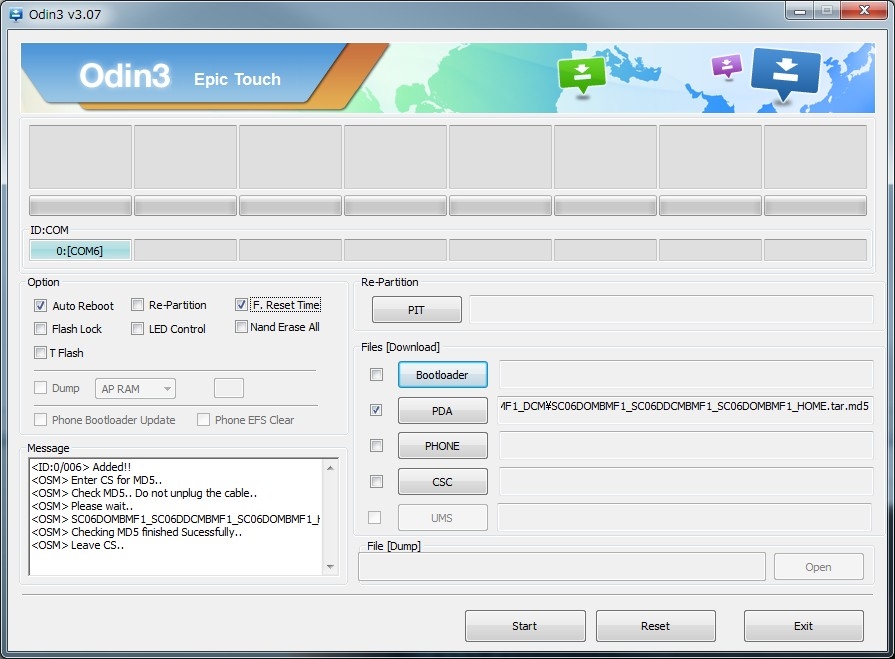The width and height of the screenshot is (895, 659).
Task: Click the "<ID:0/006> Added!!" log line
Action: [x=81, y=467]
